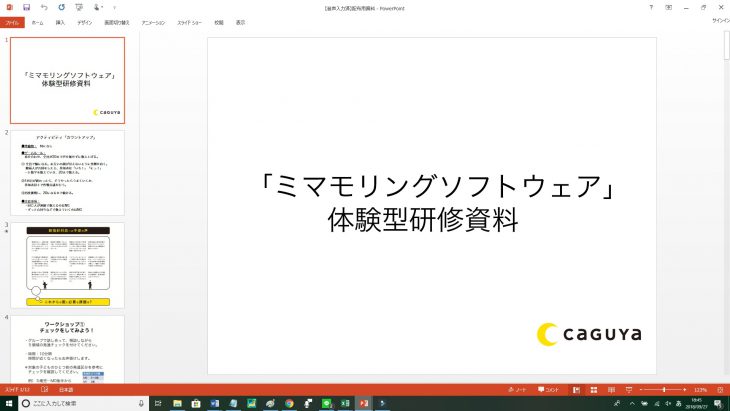Viewport: 730px width, 411px height.
Task: Click the slide count indicator in status bar
Action: 17,390
